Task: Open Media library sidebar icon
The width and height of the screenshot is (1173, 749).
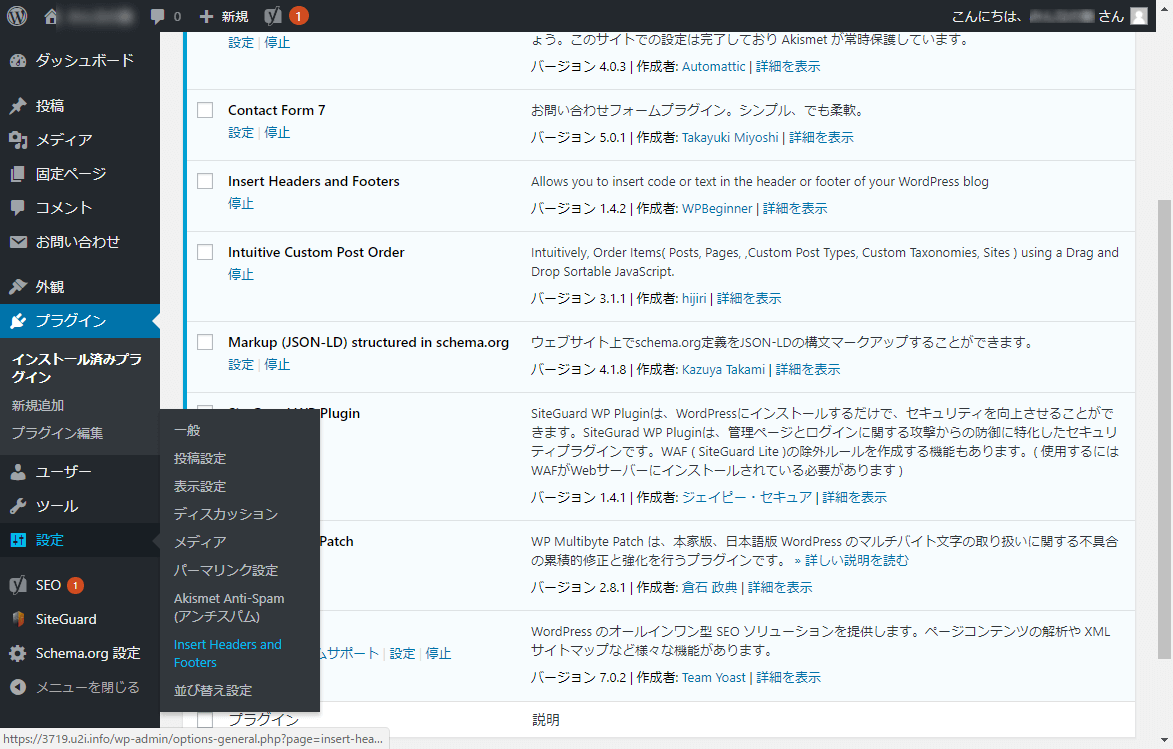Action: pyautogui.click(x=18, y=140)
